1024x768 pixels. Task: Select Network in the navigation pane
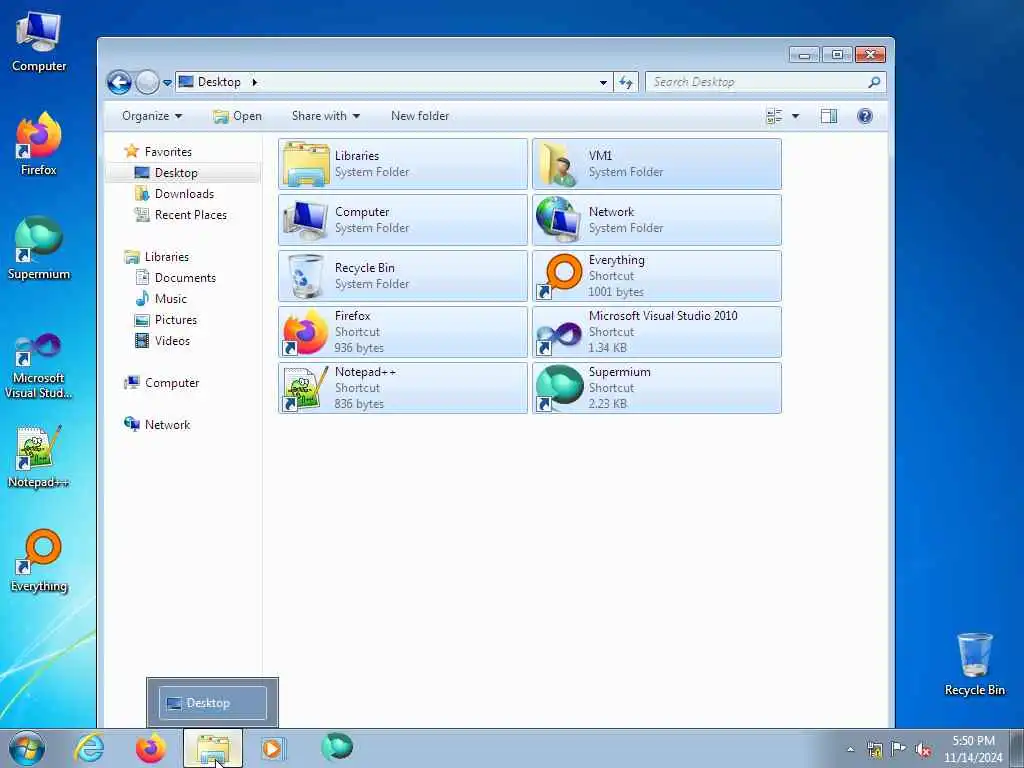[x=167, y=424]
